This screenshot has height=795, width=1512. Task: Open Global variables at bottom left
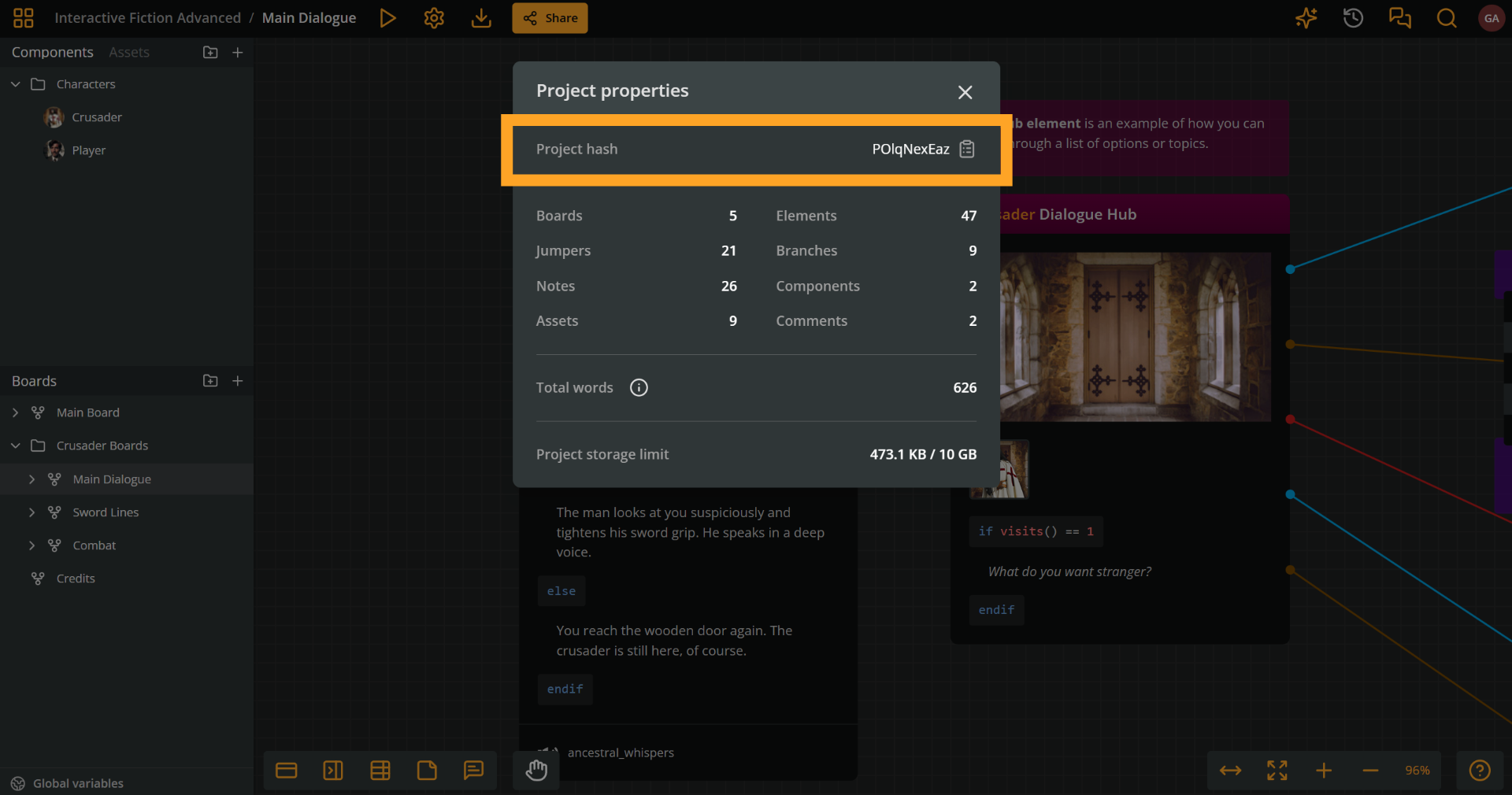[x=78, y=782]
